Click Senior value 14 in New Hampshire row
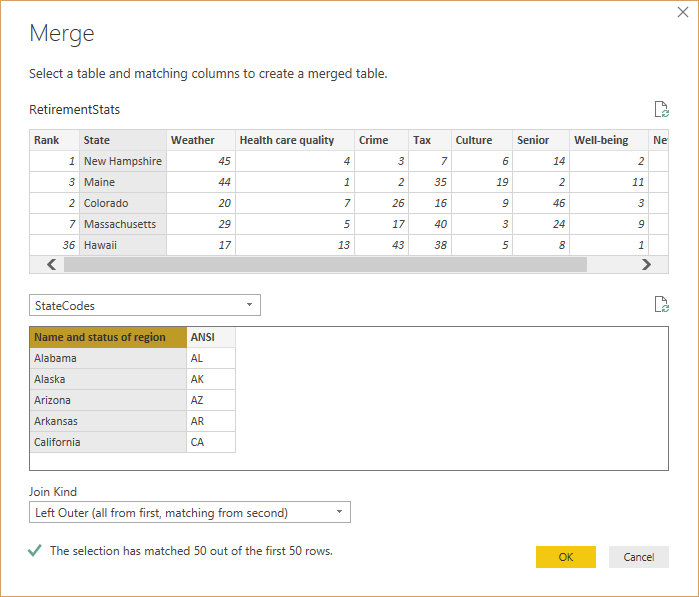 tap(541, 161)
